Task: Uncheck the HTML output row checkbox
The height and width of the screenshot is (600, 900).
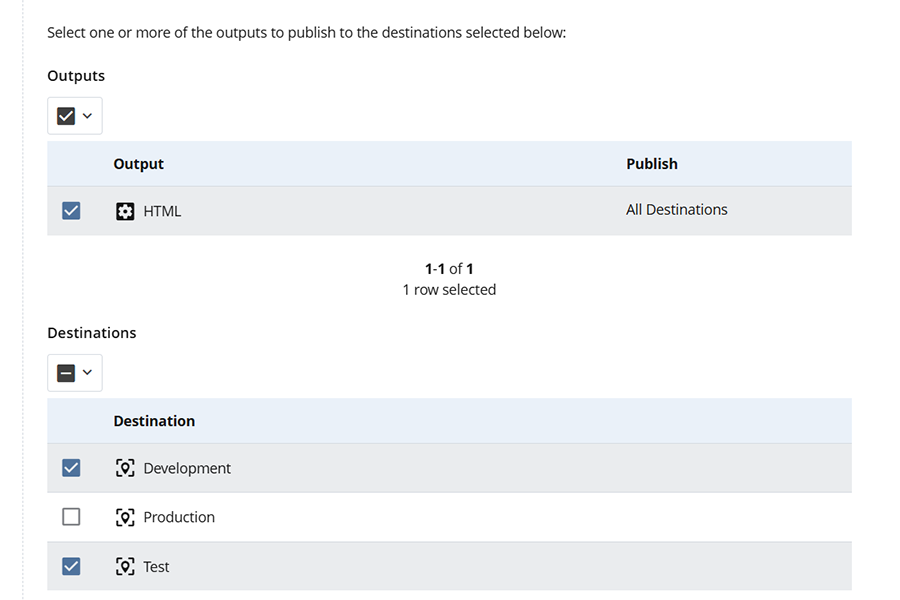Action: [71, 211]
